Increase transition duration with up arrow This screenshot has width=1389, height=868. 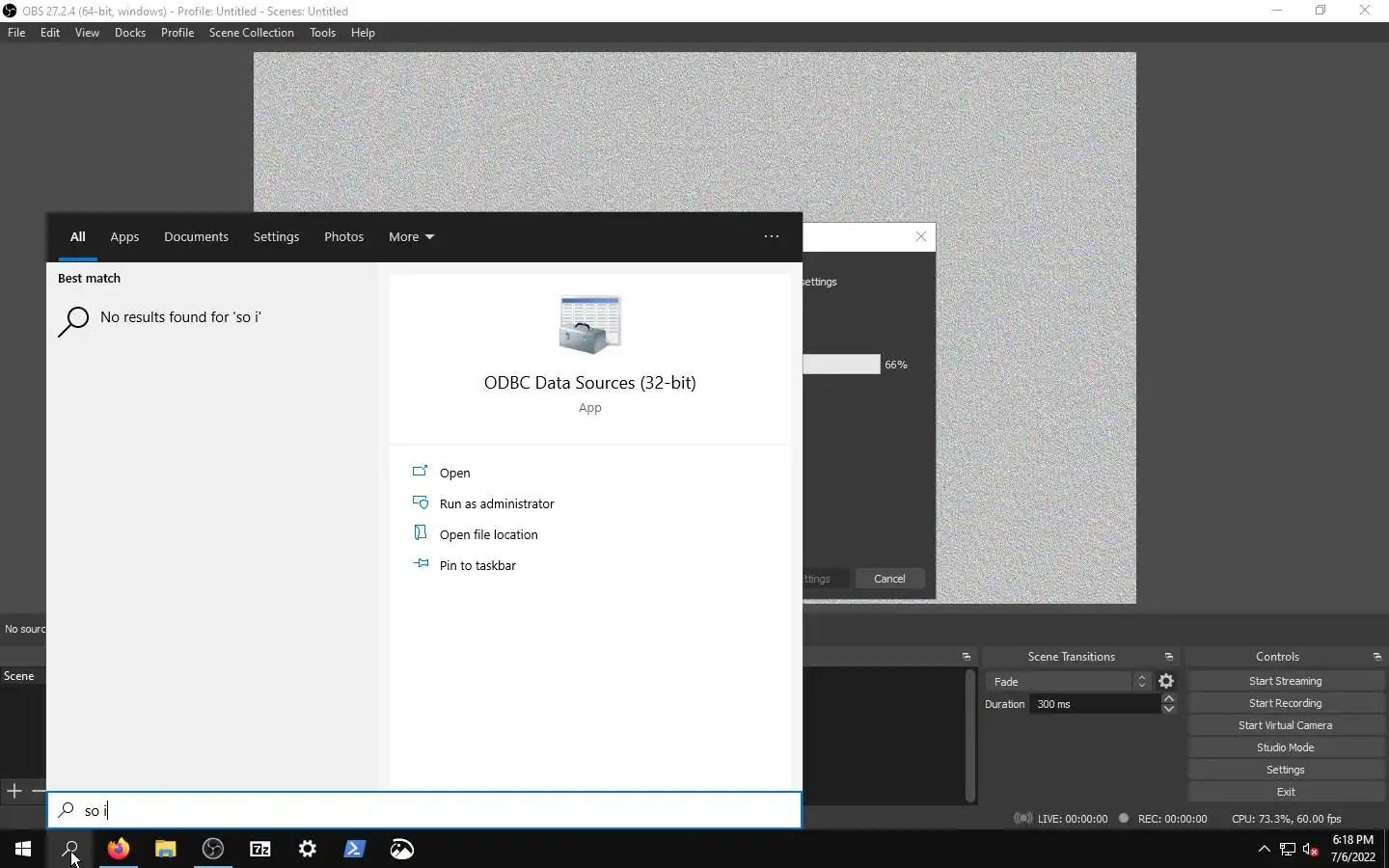tap(1168, 698)
